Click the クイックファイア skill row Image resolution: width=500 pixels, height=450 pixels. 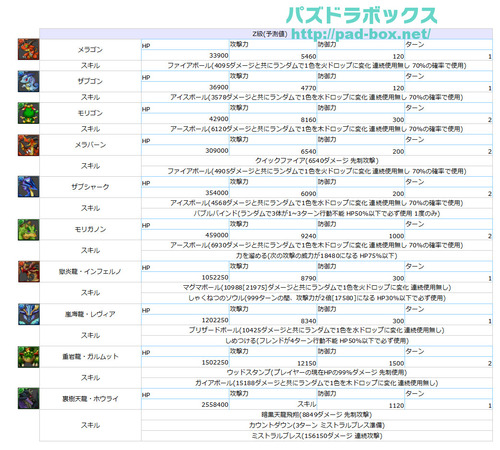pyautogui.click(x=317, y=161)
